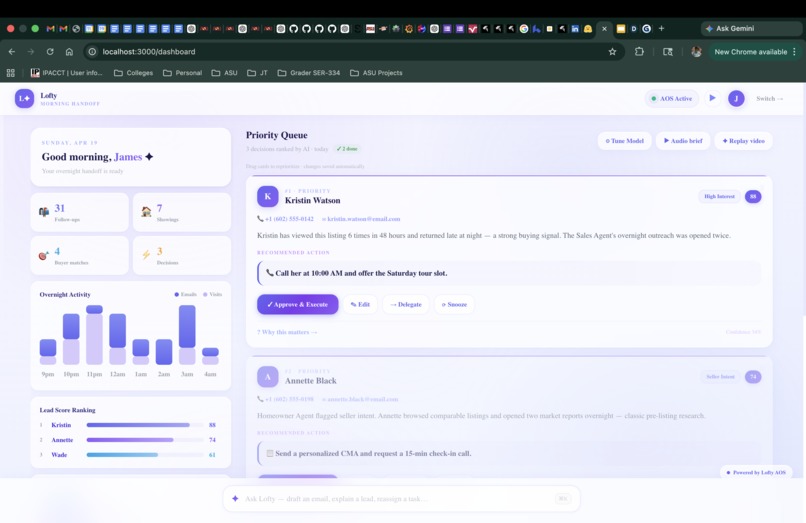This screenshot has height=523, width=806.
Task: Delegate Kristin Watson's task
Action: [x=406, y=304]
